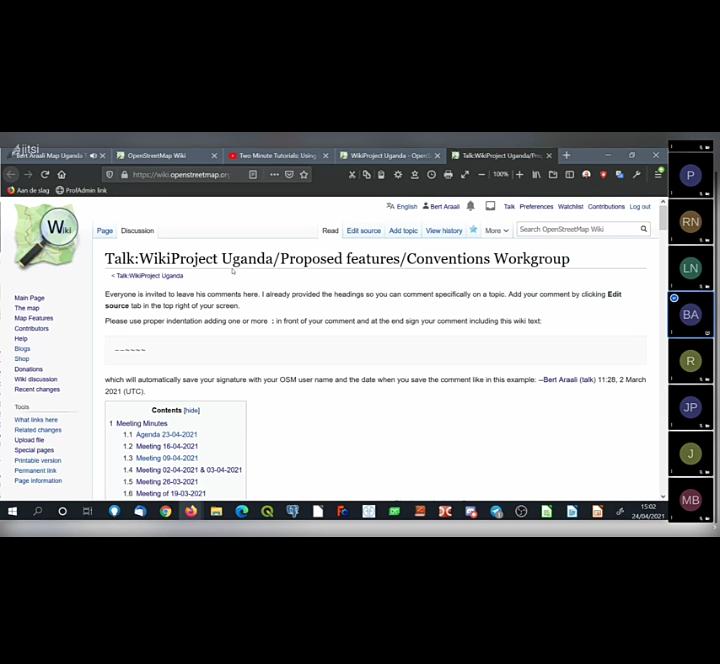The height and width of the screenshot is (664, 720).
Task: Click in the Search OpenStreetMap Wiki field
Action: (578, 229)
